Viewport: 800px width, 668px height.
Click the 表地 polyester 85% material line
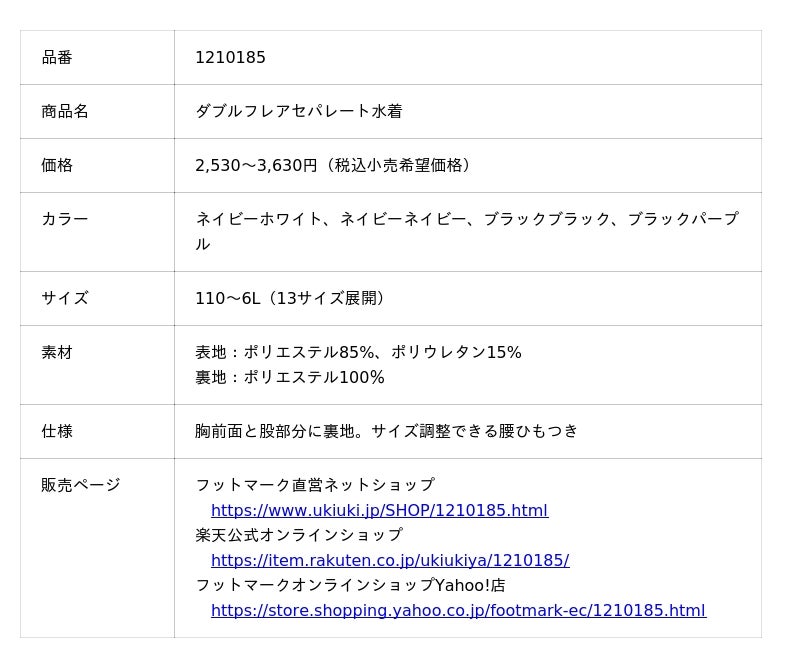[x=358, y=352]
